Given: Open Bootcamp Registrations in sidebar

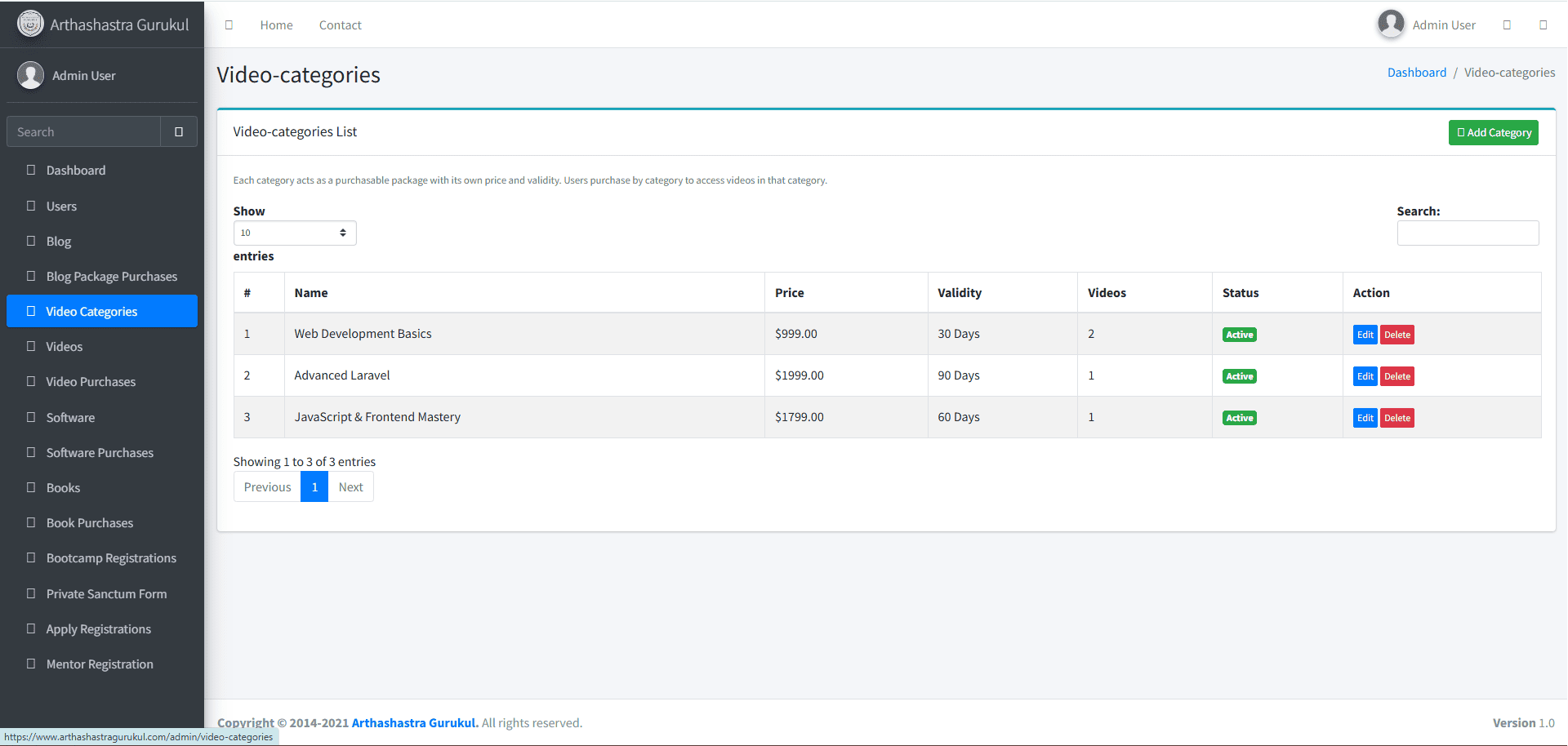Looking at the screenshot, I should pos(102,557).
